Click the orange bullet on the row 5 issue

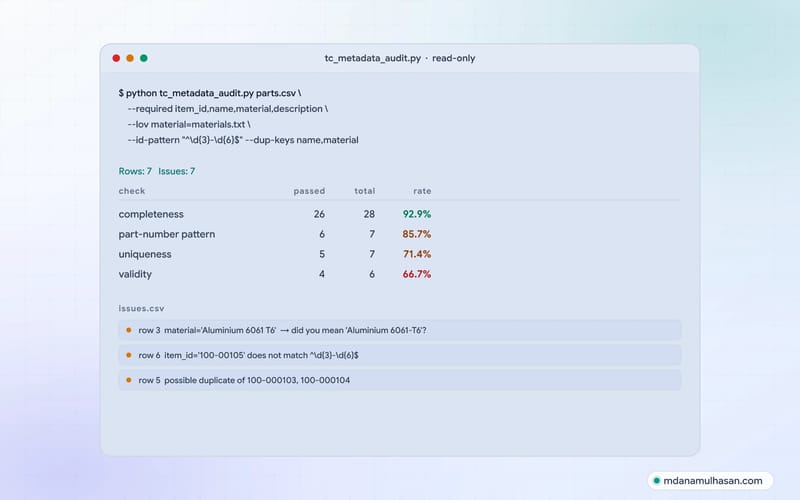click(129, 380)
